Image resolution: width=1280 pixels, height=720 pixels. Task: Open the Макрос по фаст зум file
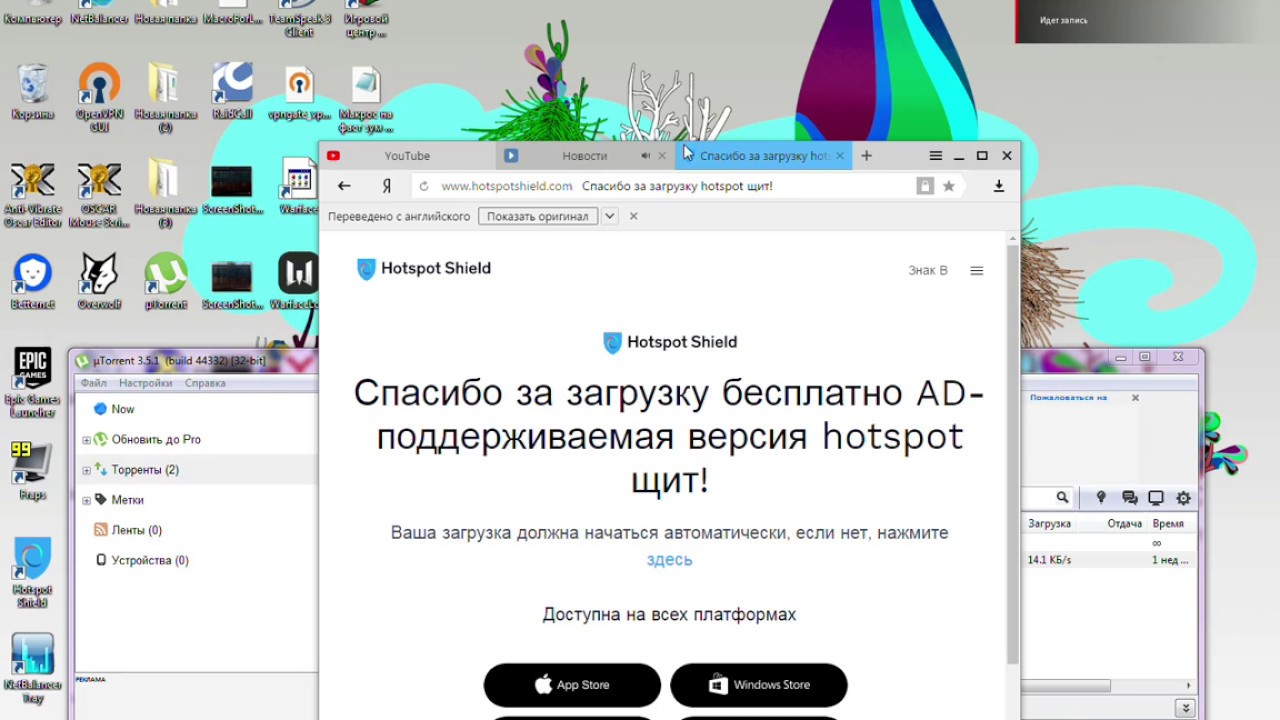point(366,98)
